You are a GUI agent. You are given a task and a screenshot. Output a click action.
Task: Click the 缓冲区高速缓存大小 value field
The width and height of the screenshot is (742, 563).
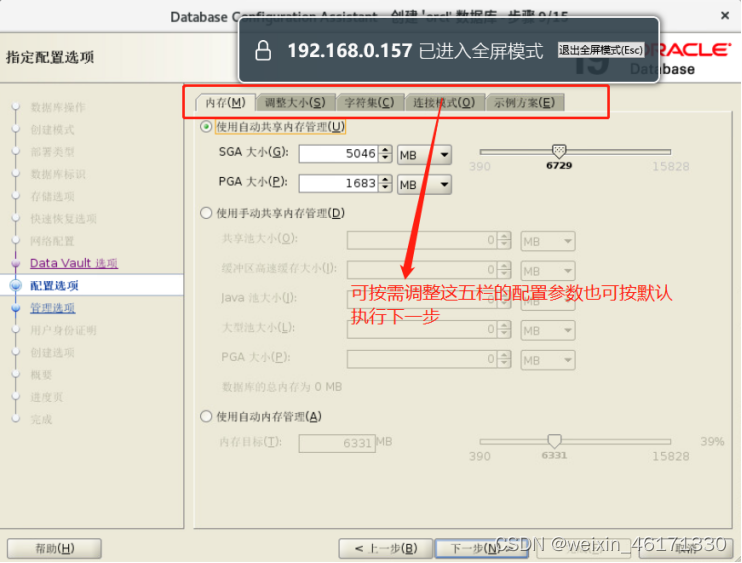coord(422,270)
